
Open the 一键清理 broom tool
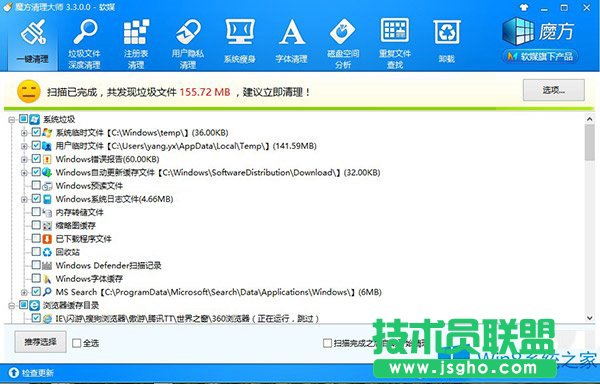tap(33, 42)
